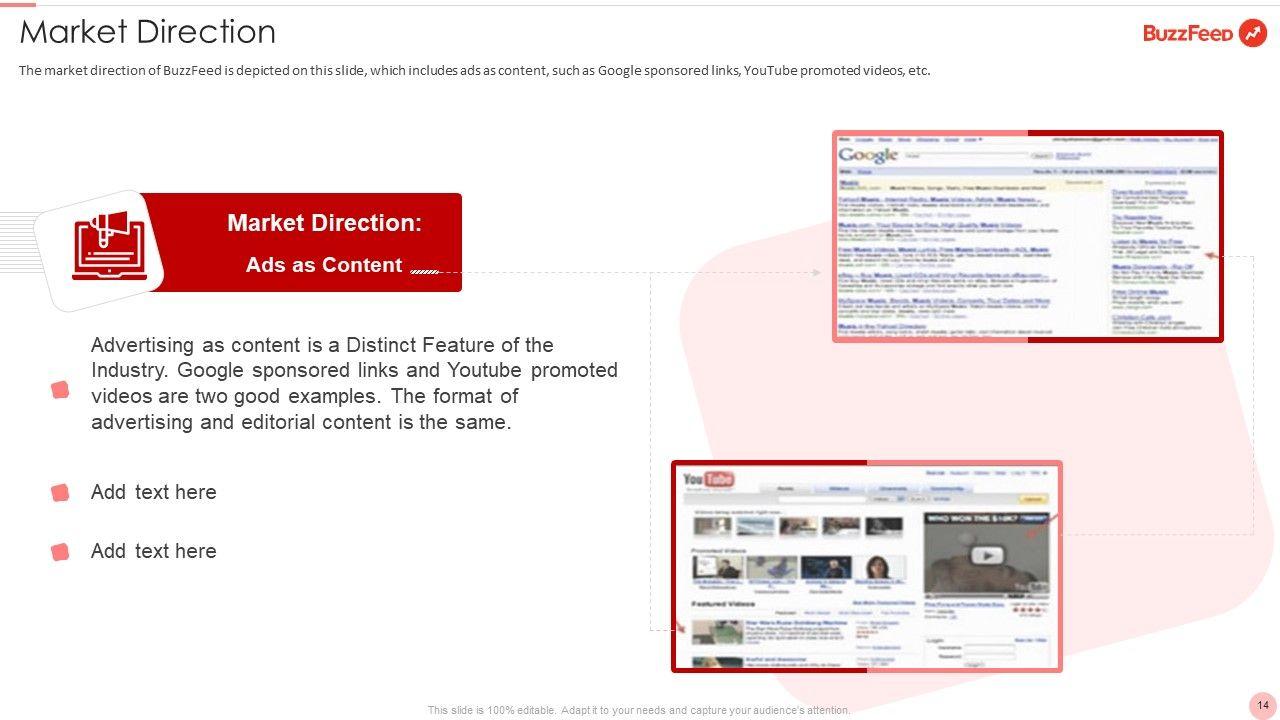Click the advertising as content paragraph
Screen dimensions: 1280x720
pos(354,383)
